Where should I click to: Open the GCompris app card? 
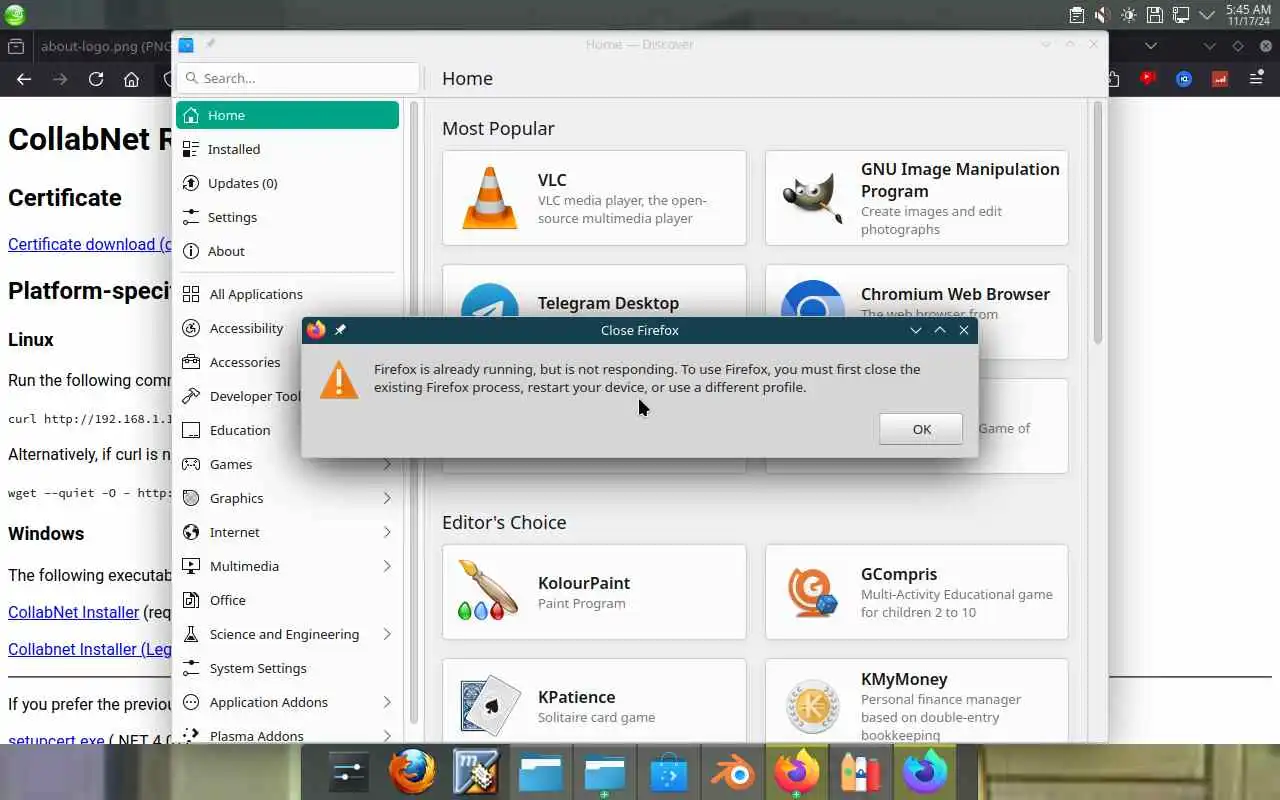click(917, 592)
